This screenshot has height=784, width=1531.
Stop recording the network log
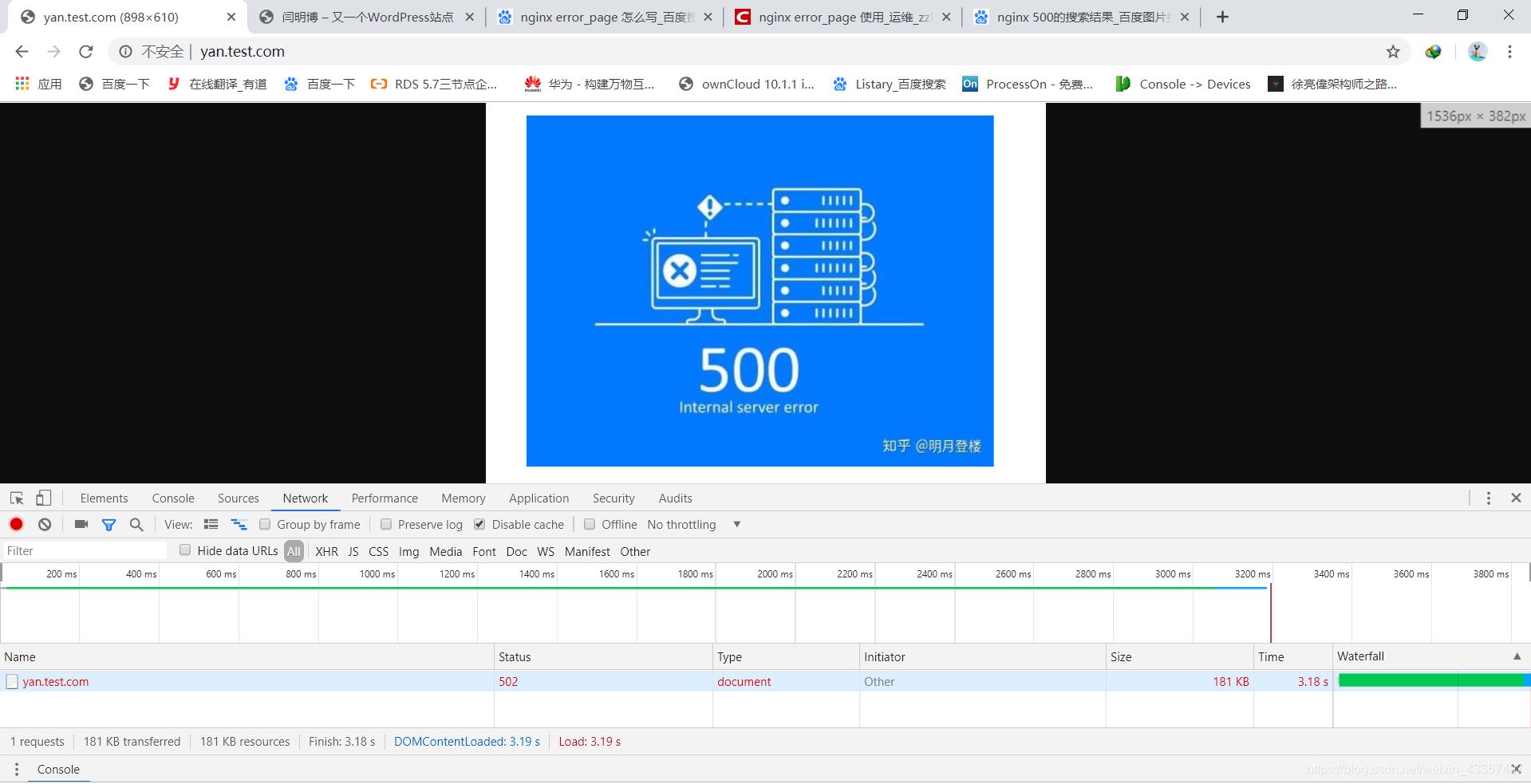pos(16,524)
